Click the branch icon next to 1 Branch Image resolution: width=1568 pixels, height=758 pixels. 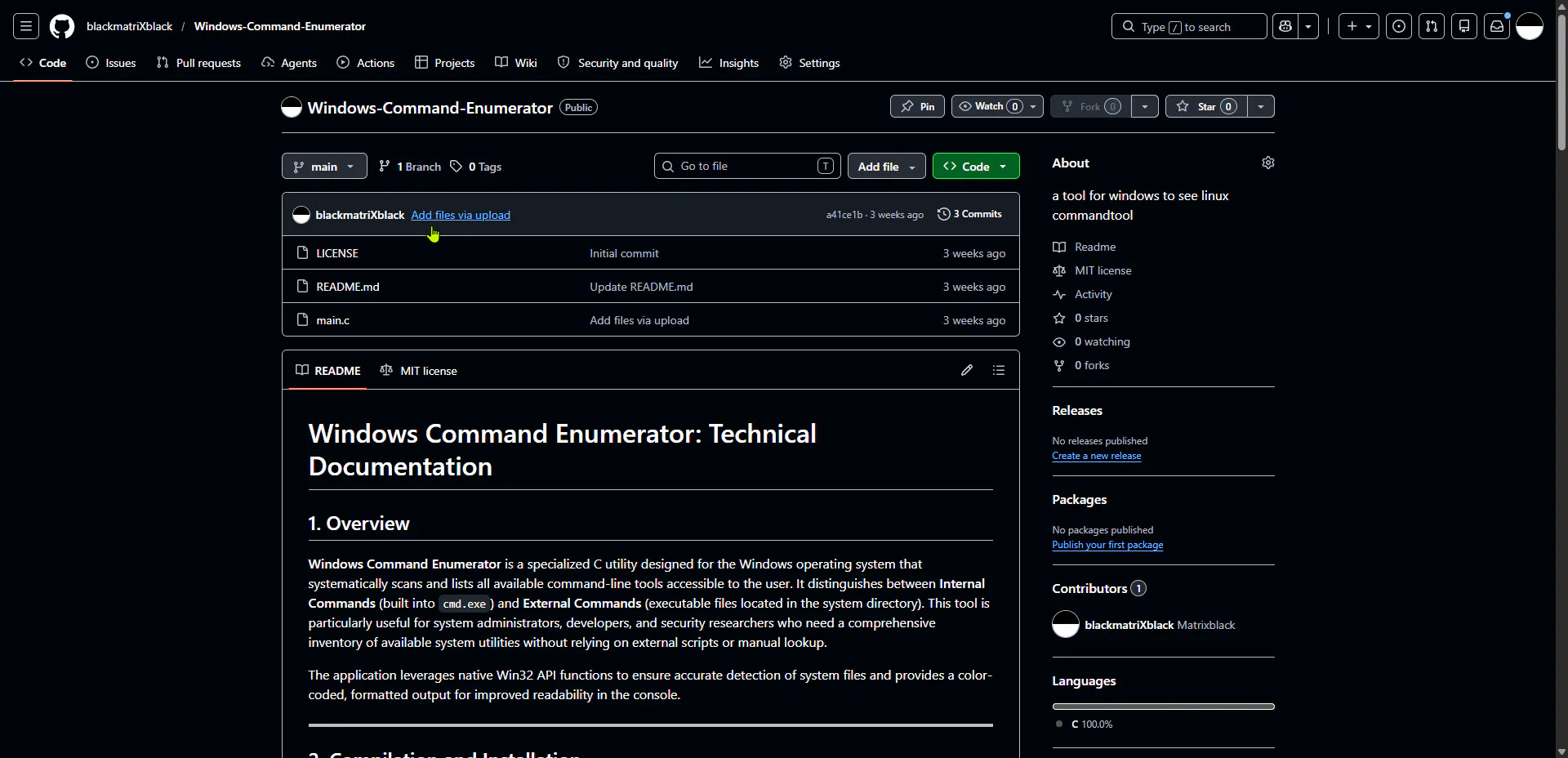coord(385,166)
